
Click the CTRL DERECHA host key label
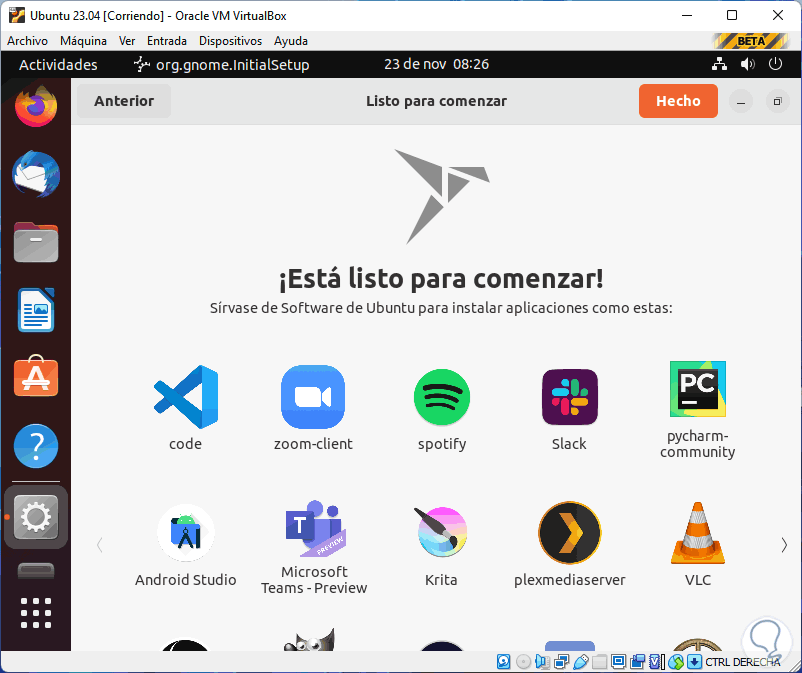tap(743, 662)
